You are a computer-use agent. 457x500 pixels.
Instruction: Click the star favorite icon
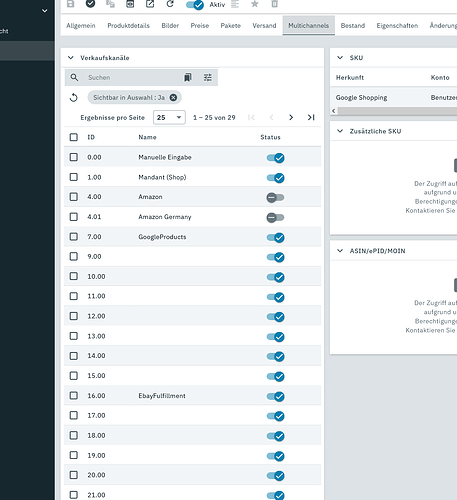pos(255,4)
